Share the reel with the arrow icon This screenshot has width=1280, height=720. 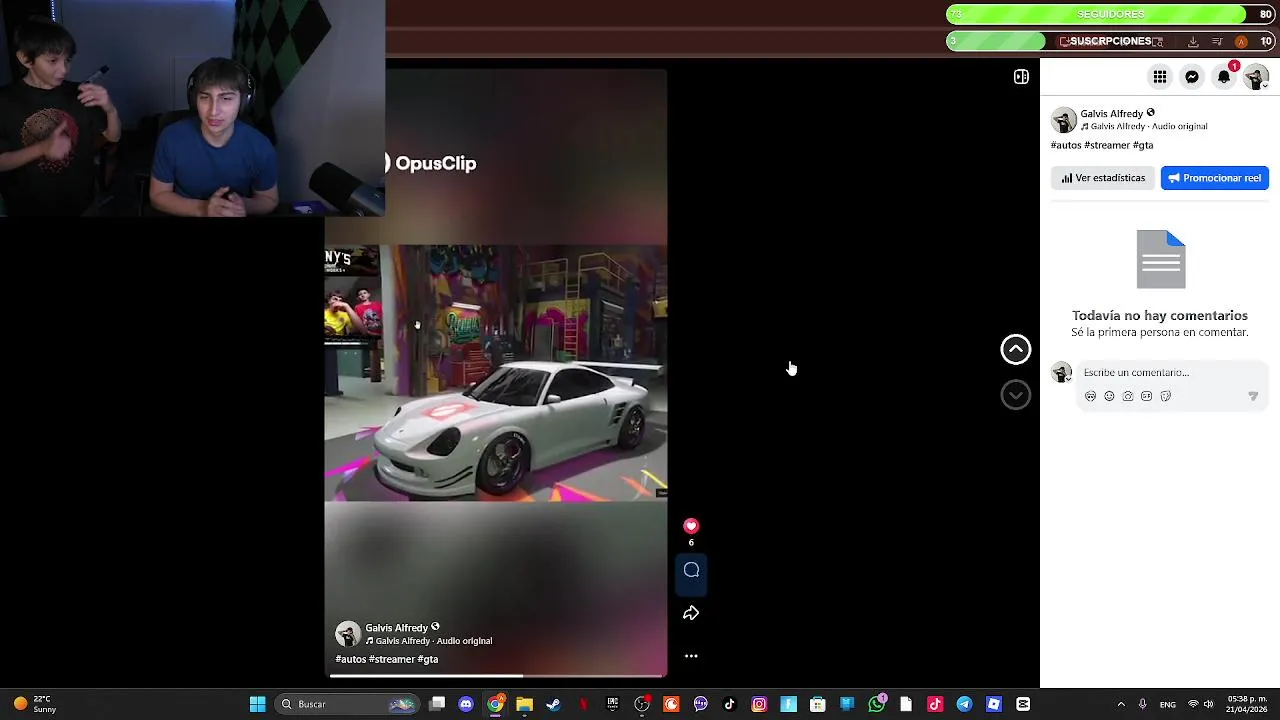click(691, 613)
